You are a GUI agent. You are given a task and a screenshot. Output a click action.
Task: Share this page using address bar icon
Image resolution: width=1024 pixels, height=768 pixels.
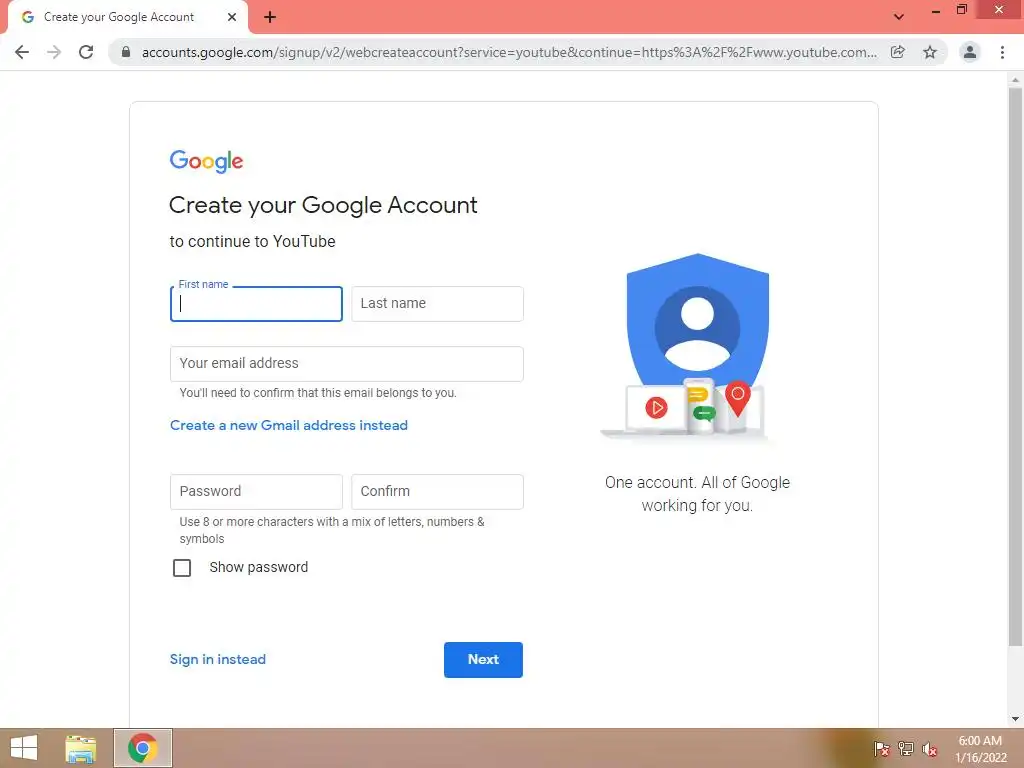[898, 52]
